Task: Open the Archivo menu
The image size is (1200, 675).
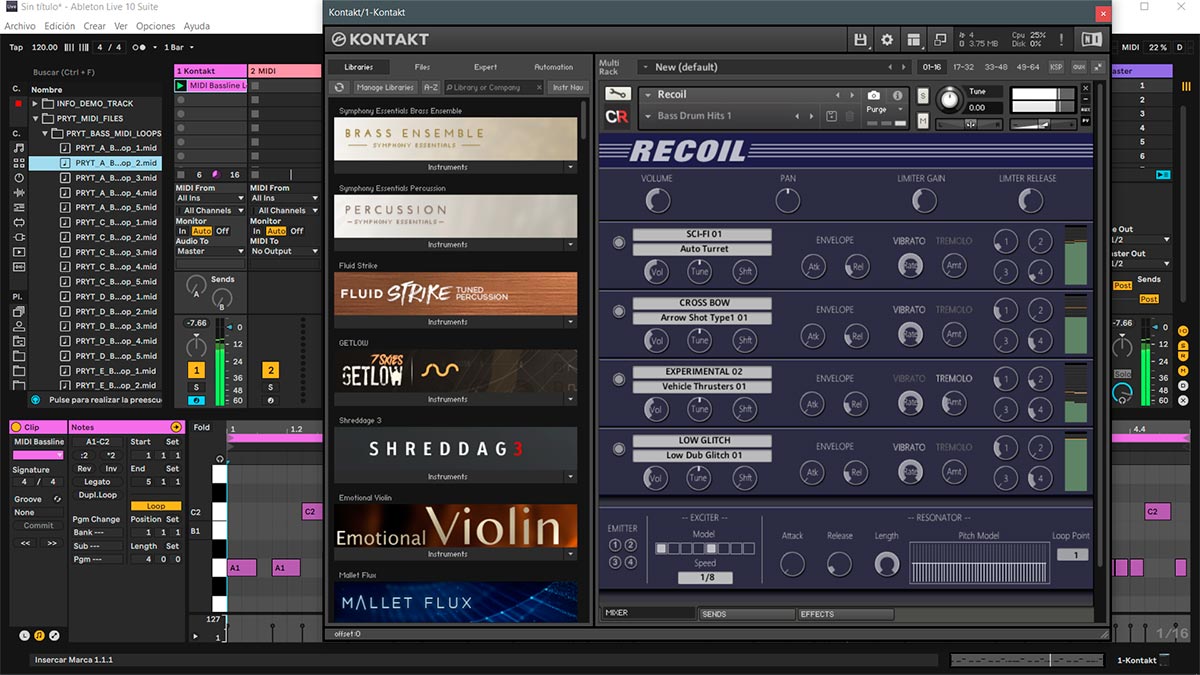Action: coord(20,26)
